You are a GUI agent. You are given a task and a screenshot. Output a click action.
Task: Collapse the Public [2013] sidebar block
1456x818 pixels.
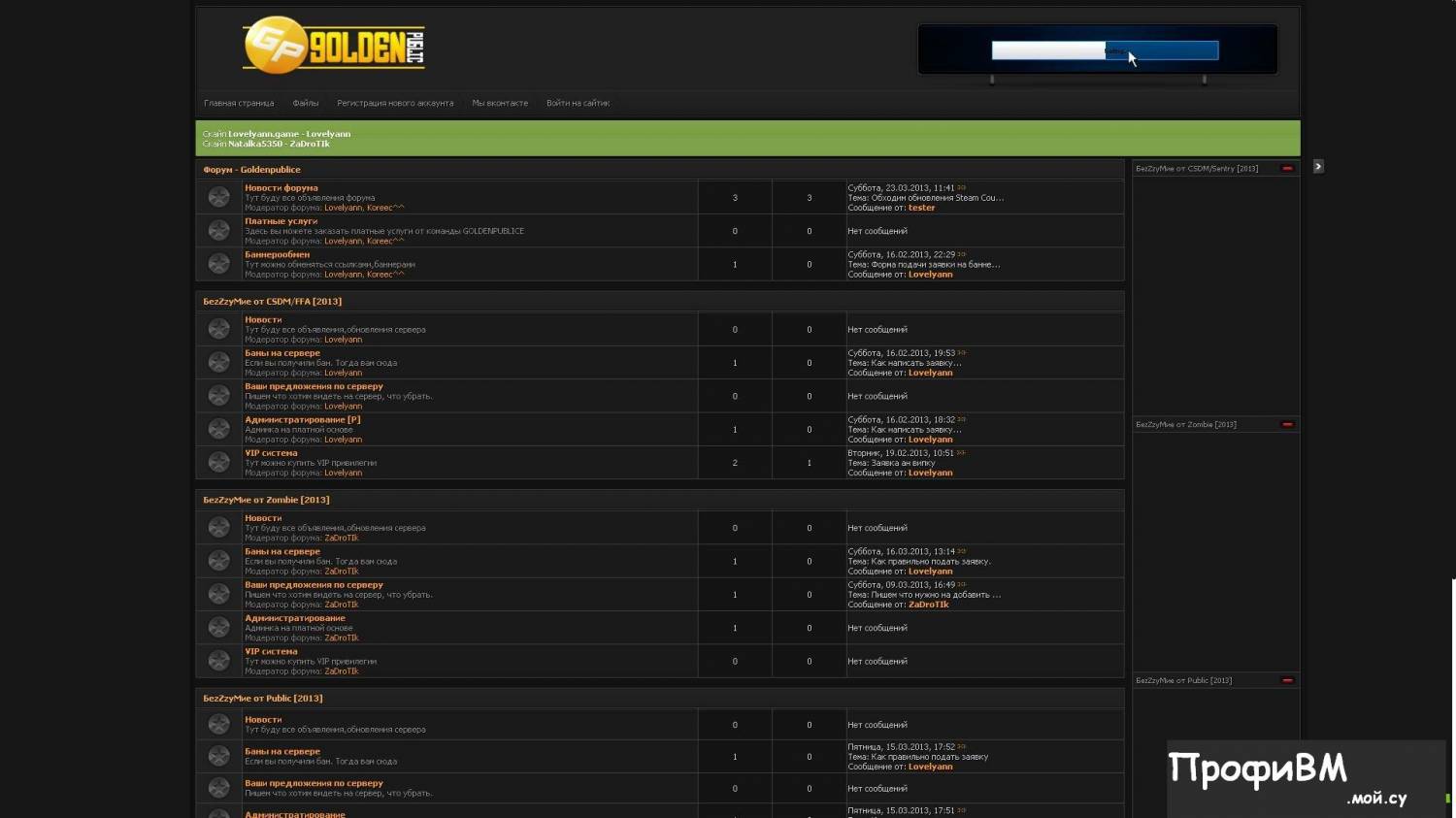pos(1287,680)
